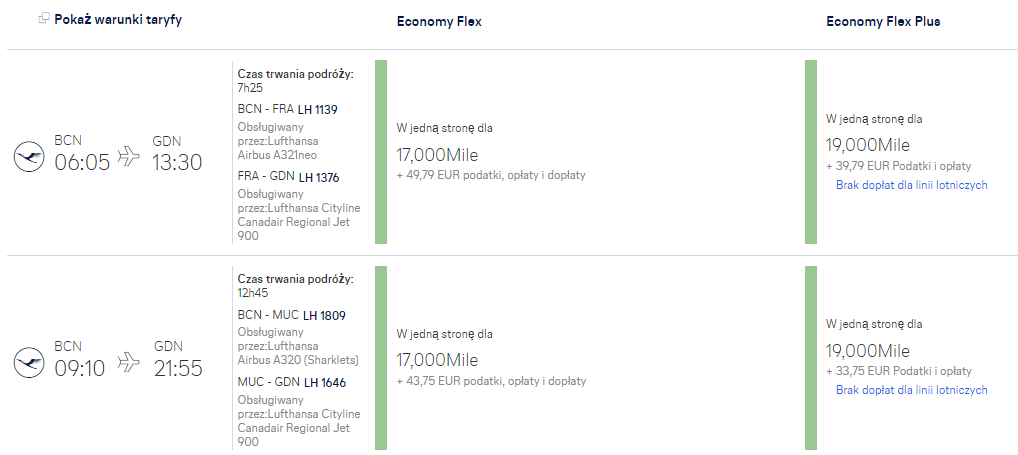Click airplane icon between BCN 09:10 and GDN

(x=129, y=362)
